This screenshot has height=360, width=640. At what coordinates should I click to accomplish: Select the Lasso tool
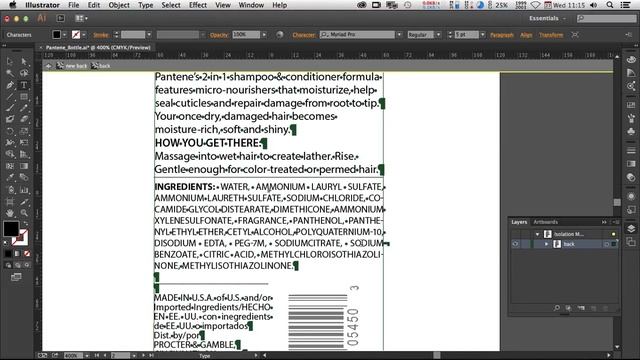pyautogui.click(x=24, y=73)
